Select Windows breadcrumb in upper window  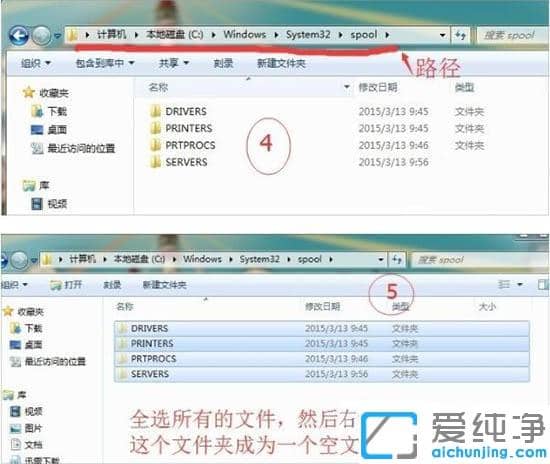point(244,34)
